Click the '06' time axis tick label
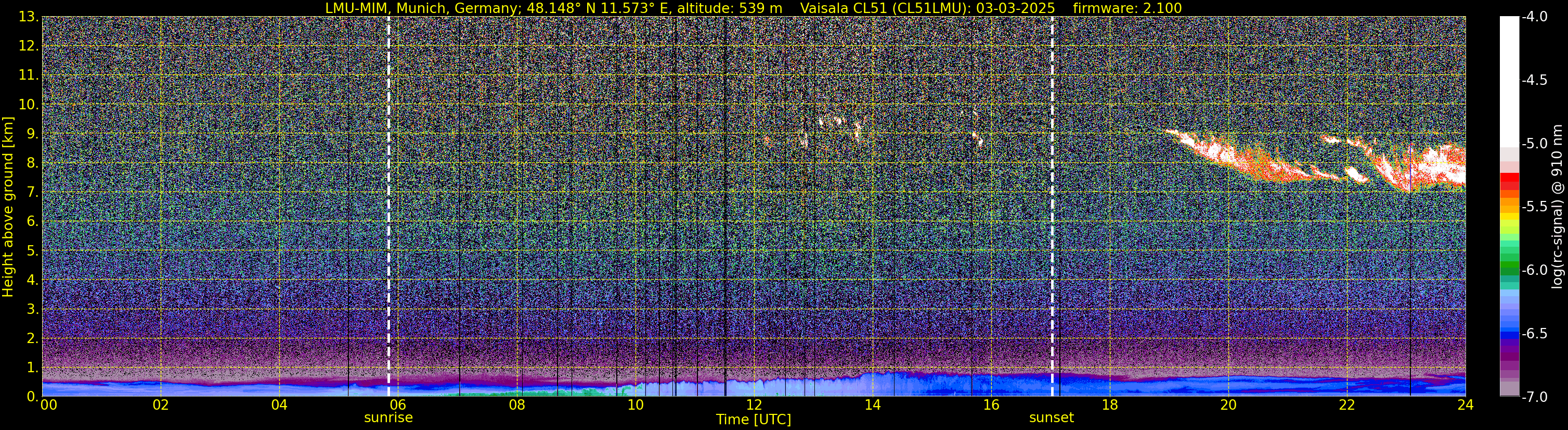Screen dimensions: 1568x430 pos(397,405)
